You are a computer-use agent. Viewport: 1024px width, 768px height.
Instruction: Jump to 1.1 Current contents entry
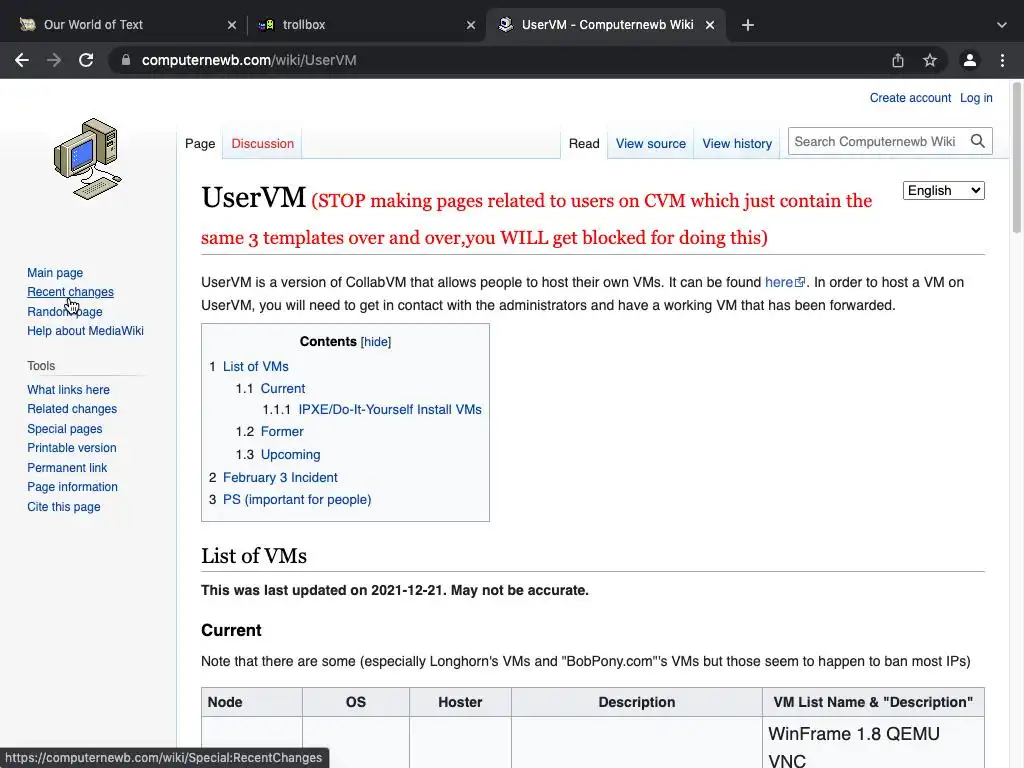283,389
